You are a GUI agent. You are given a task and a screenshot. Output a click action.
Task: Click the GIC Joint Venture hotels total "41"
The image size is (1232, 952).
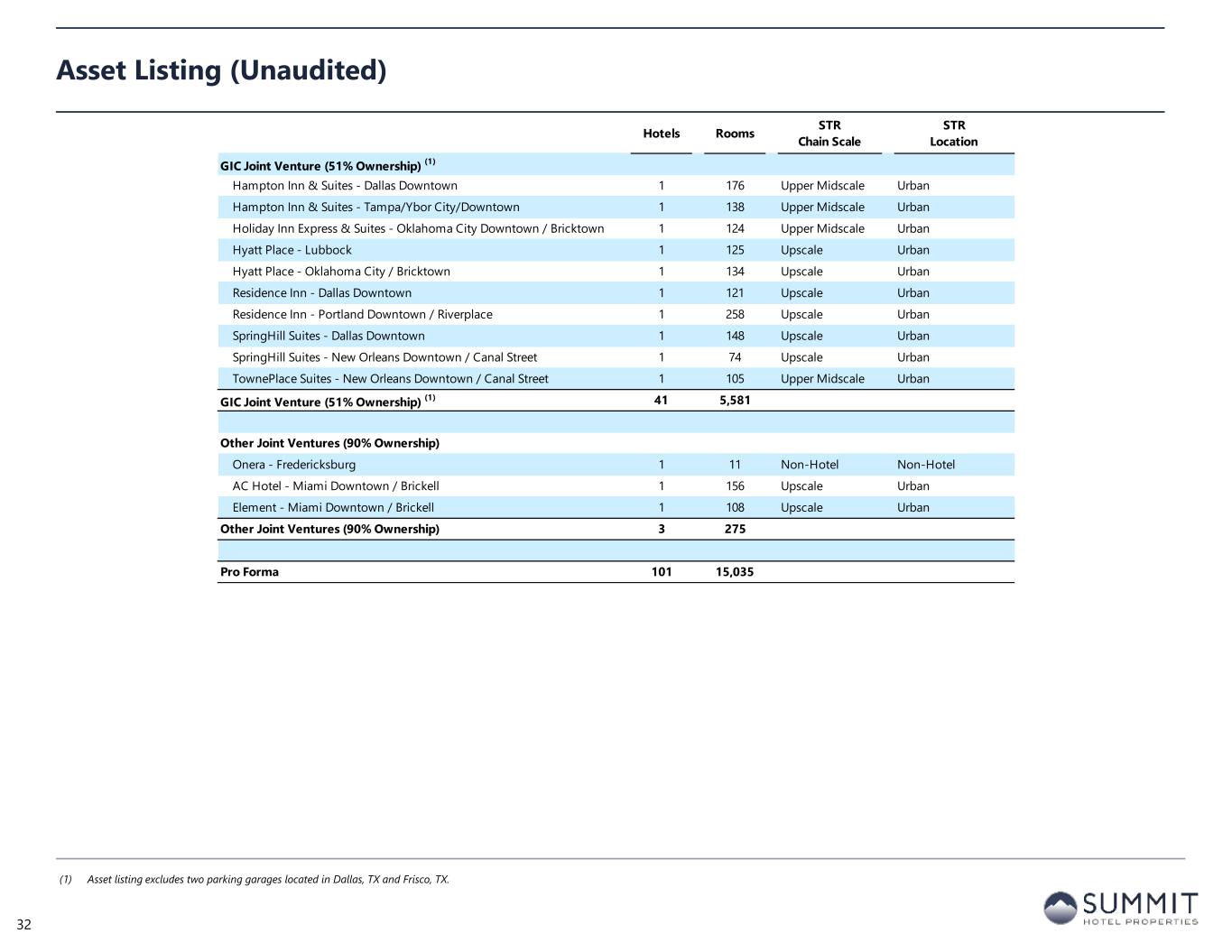point(662,401)
